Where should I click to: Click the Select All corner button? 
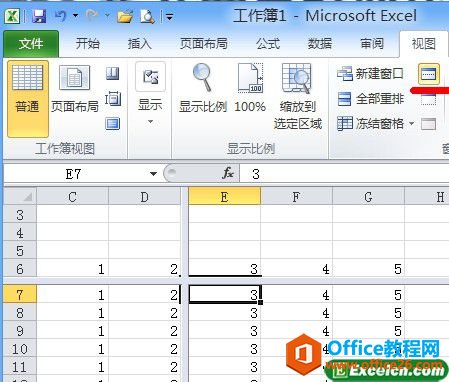click(20, 197)
